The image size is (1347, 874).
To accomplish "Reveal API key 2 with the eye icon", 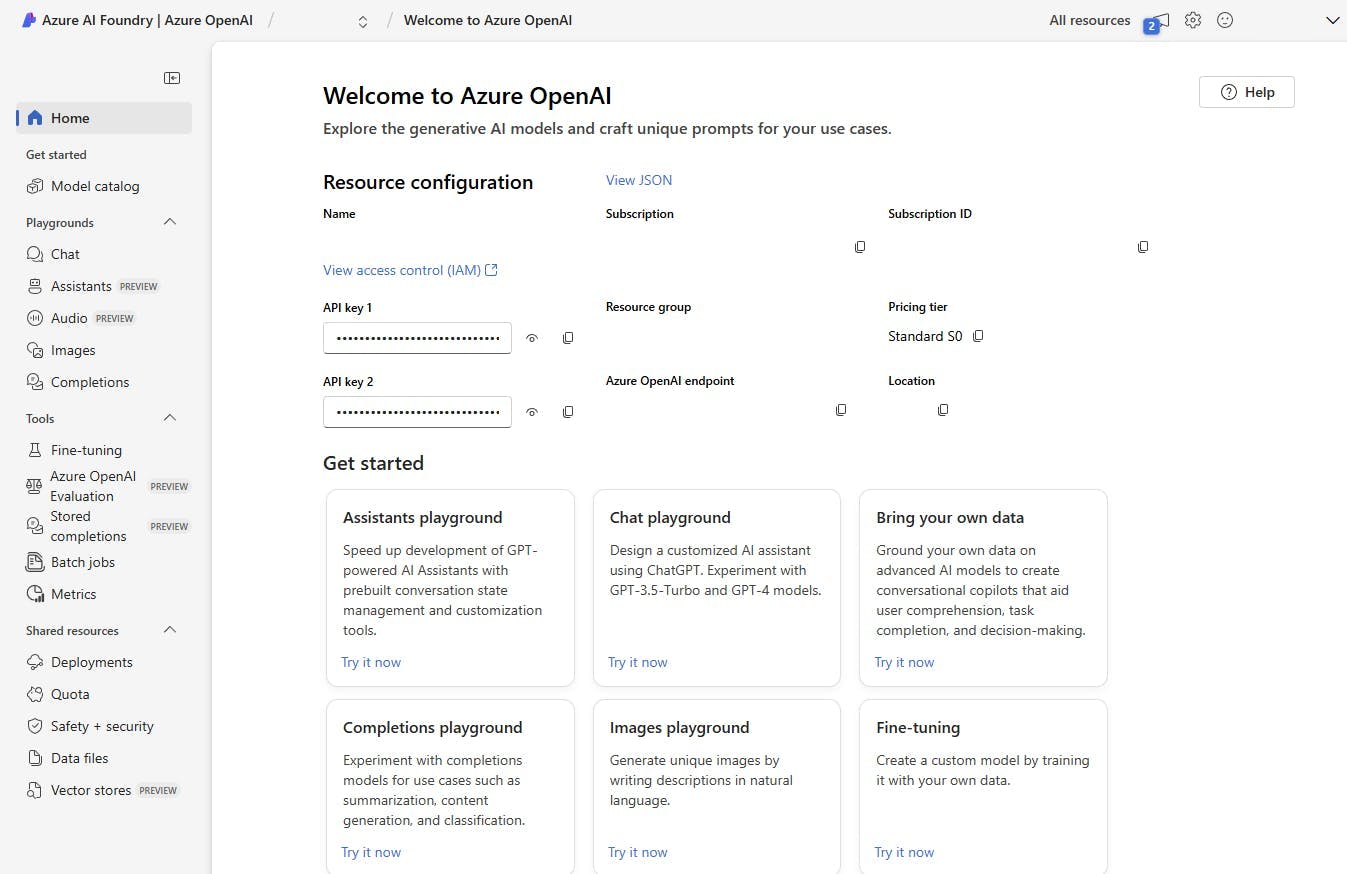I will (532, 412).
